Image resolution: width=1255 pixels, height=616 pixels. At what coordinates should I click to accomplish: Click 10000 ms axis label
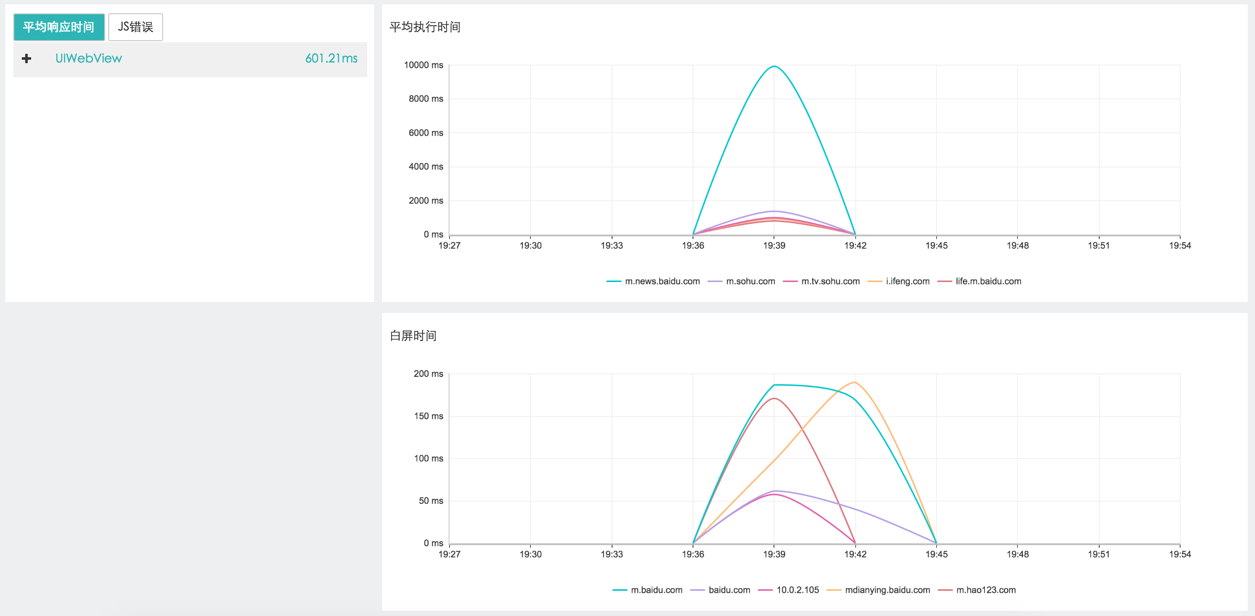(423, 65)
